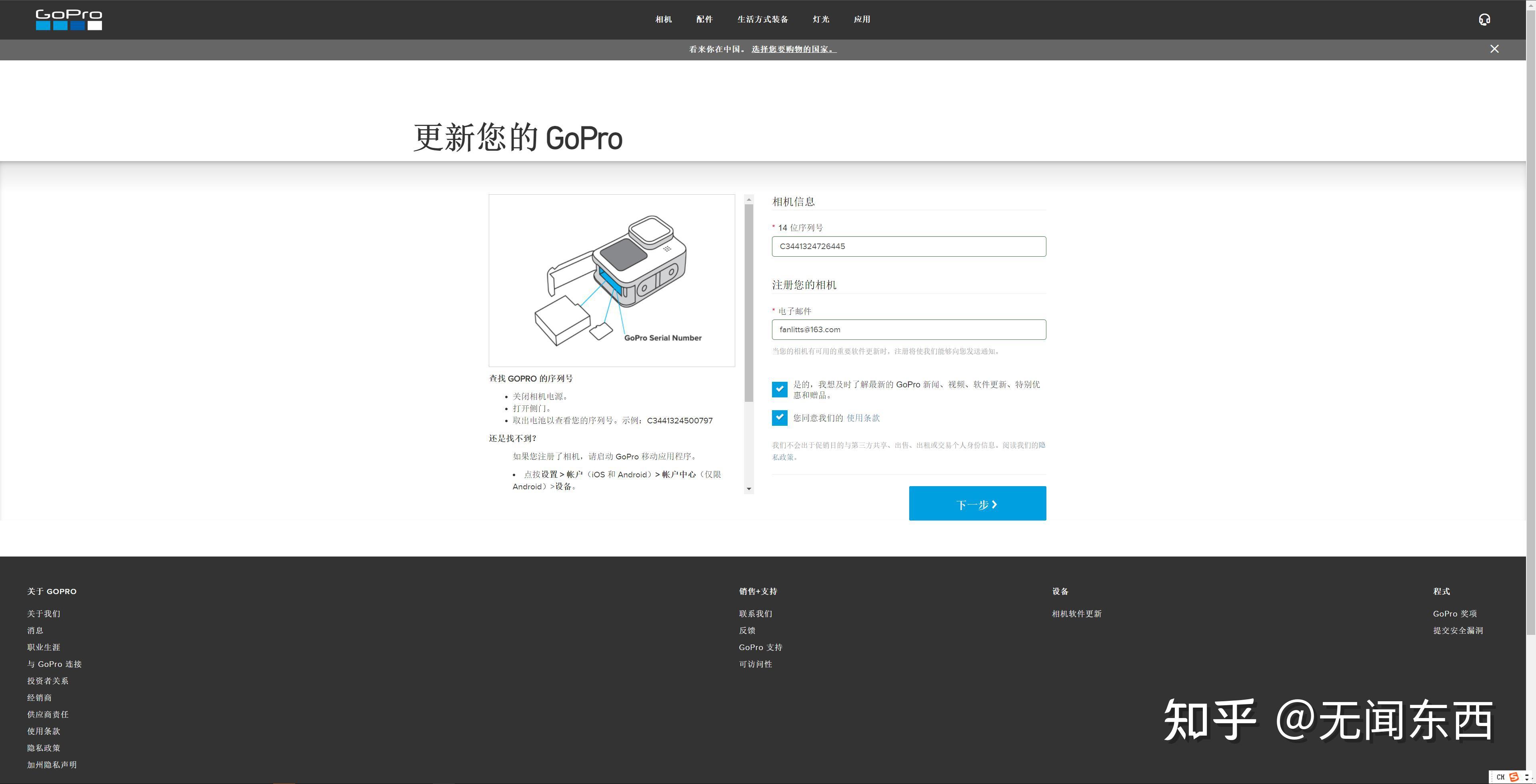Open the 配件 menu item
This screenshot has width=1536, height=784.
(704, 20)
